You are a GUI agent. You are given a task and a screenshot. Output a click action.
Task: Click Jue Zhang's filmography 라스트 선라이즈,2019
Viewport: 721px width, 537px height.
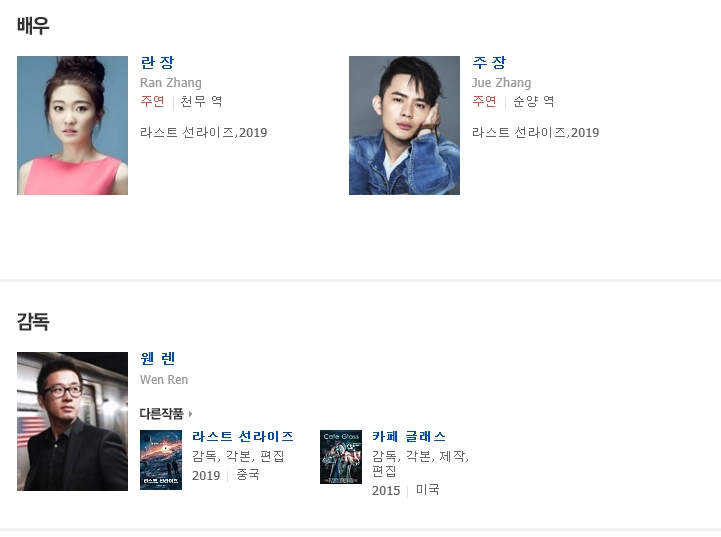coord(536,133)
